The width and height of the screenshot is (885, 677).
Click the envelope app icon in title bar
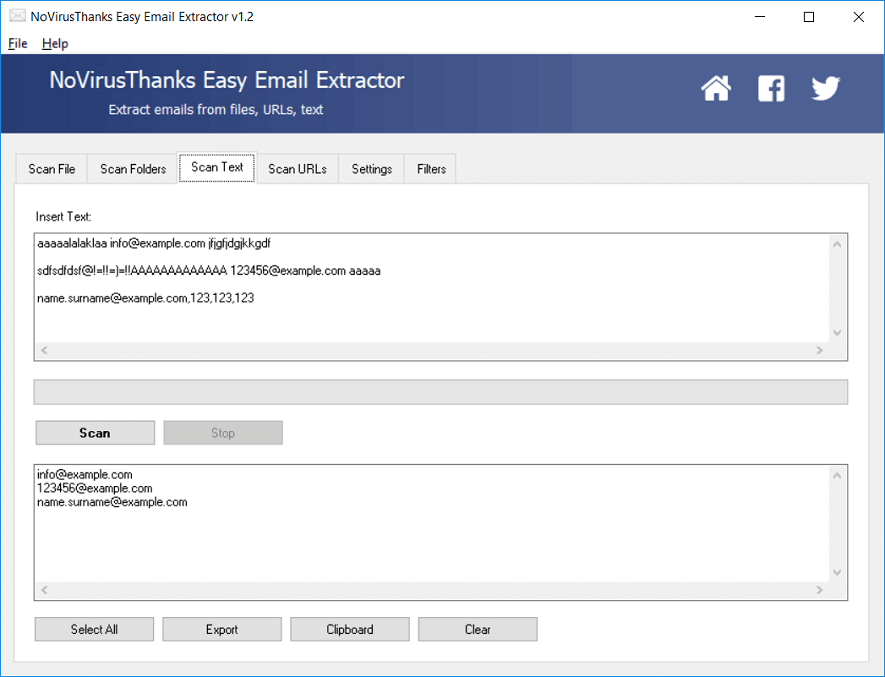click(x=17, y=16)
